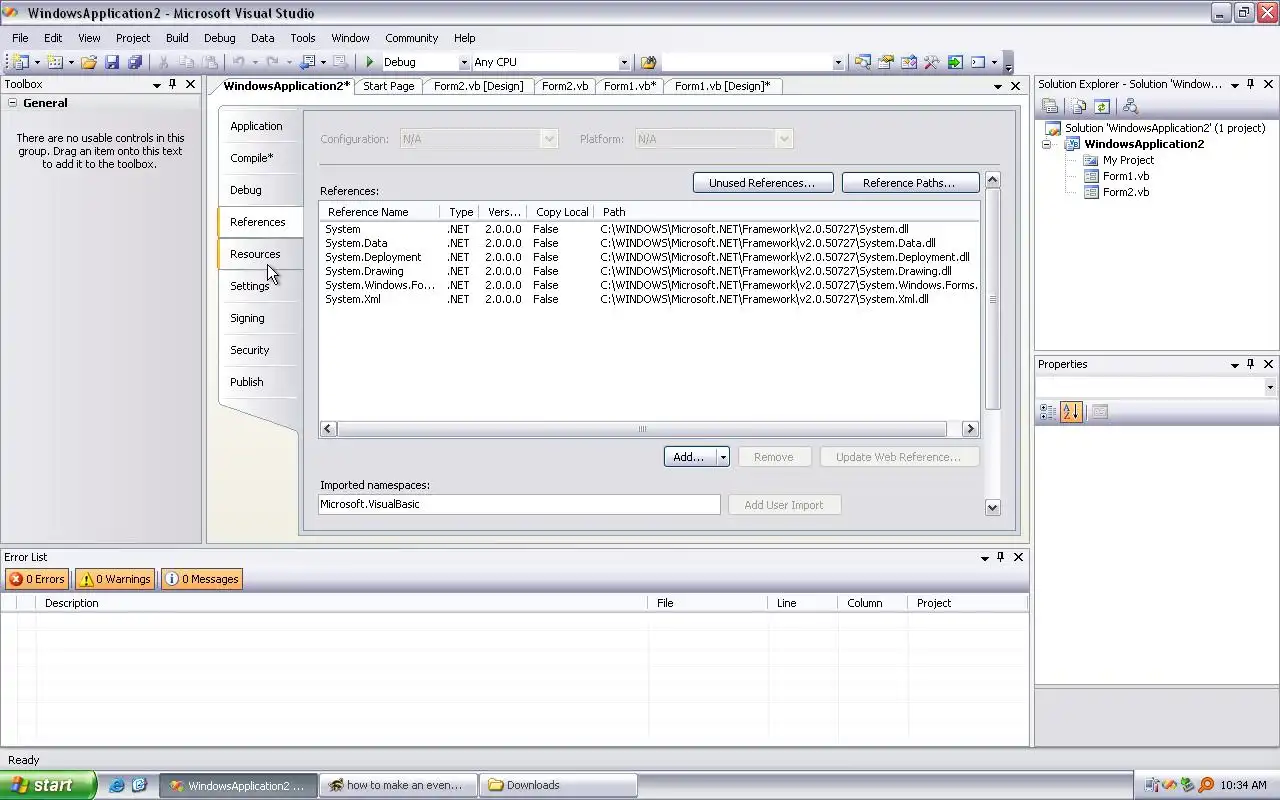Screen dimensions: 1280x800
Task: Click the Add reference button
Action: (688, 457)
